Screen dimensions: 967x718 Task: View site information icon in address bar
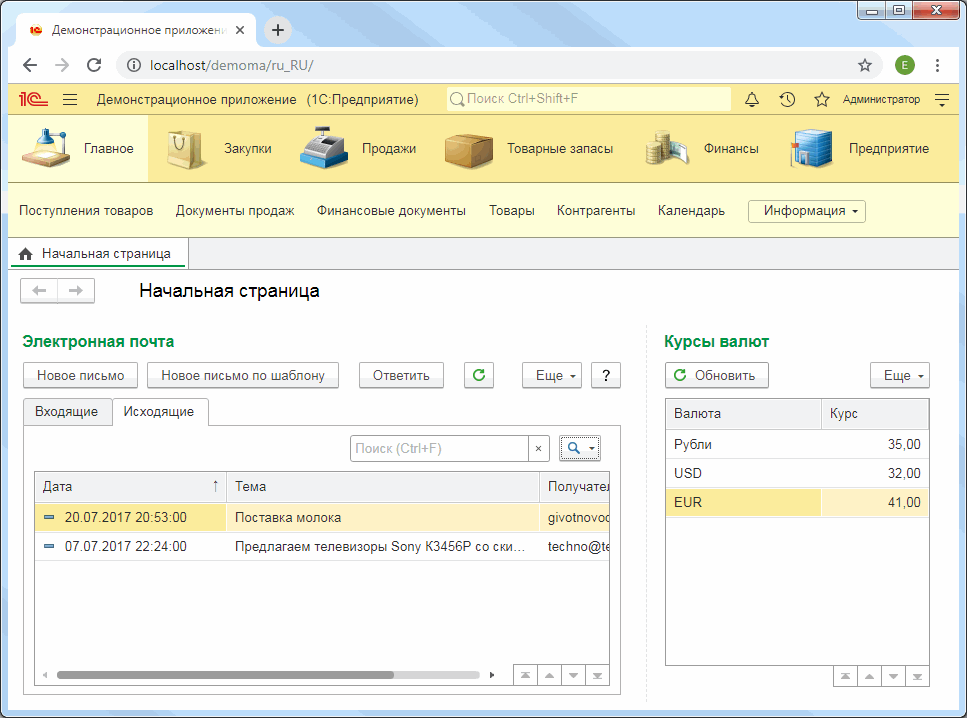[134, 65]
